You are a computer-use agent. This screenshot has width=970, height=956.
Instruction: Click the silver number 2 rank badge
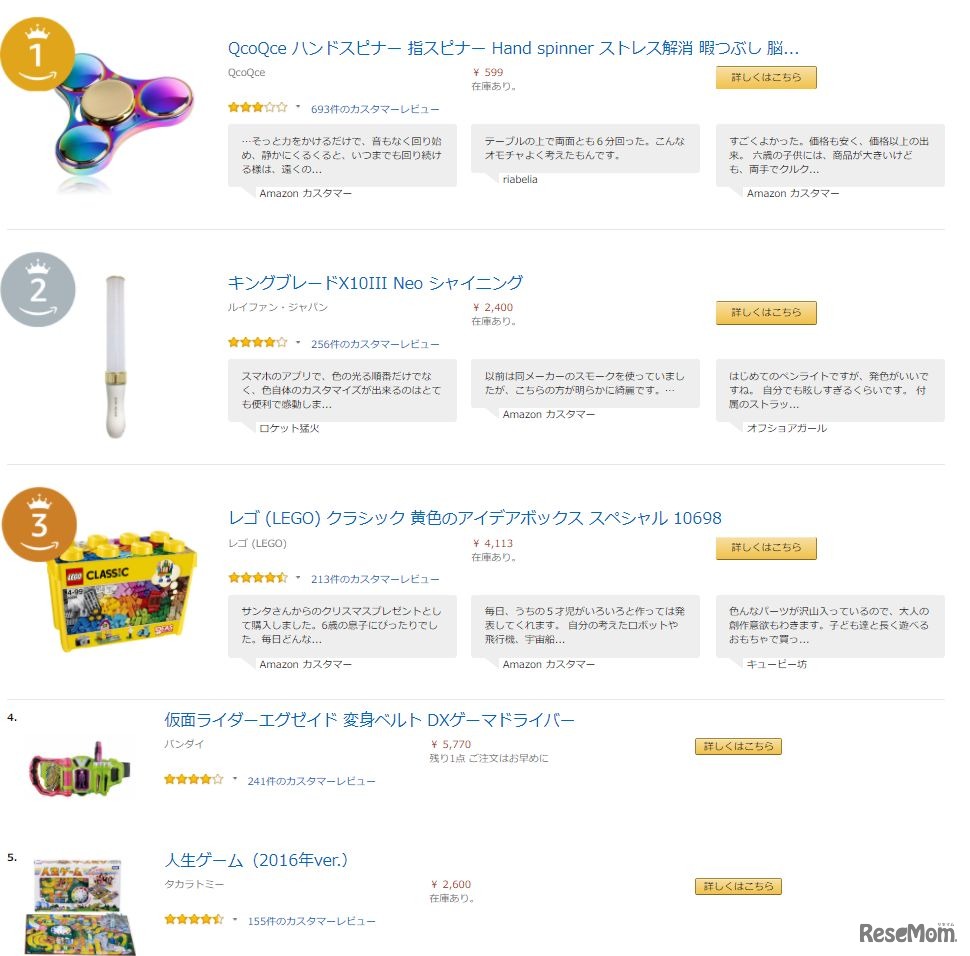(x=38, y=289)
